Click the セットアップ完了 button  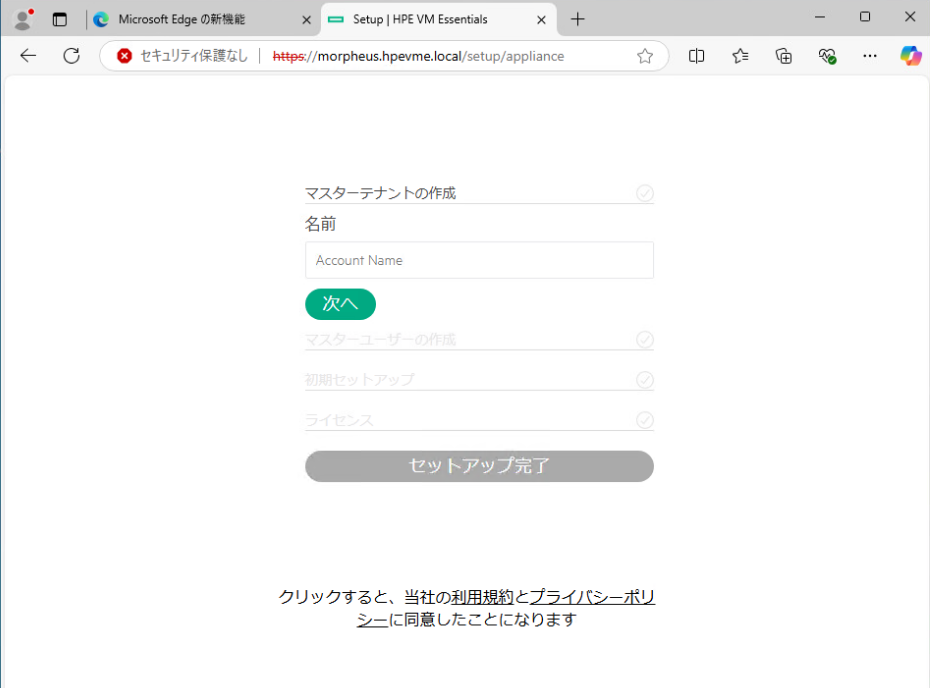pyautogui.click(x=479, y=466)
